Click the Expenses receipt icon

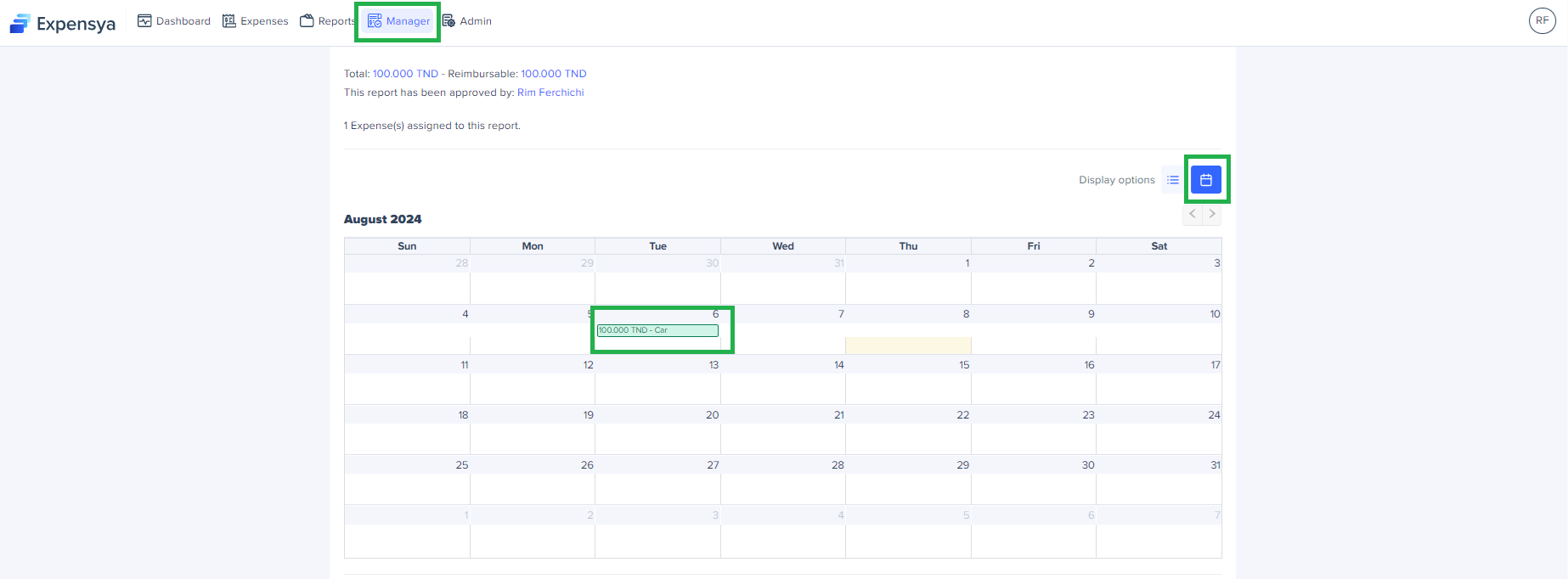pyautogui.click(x=229, y=21)
